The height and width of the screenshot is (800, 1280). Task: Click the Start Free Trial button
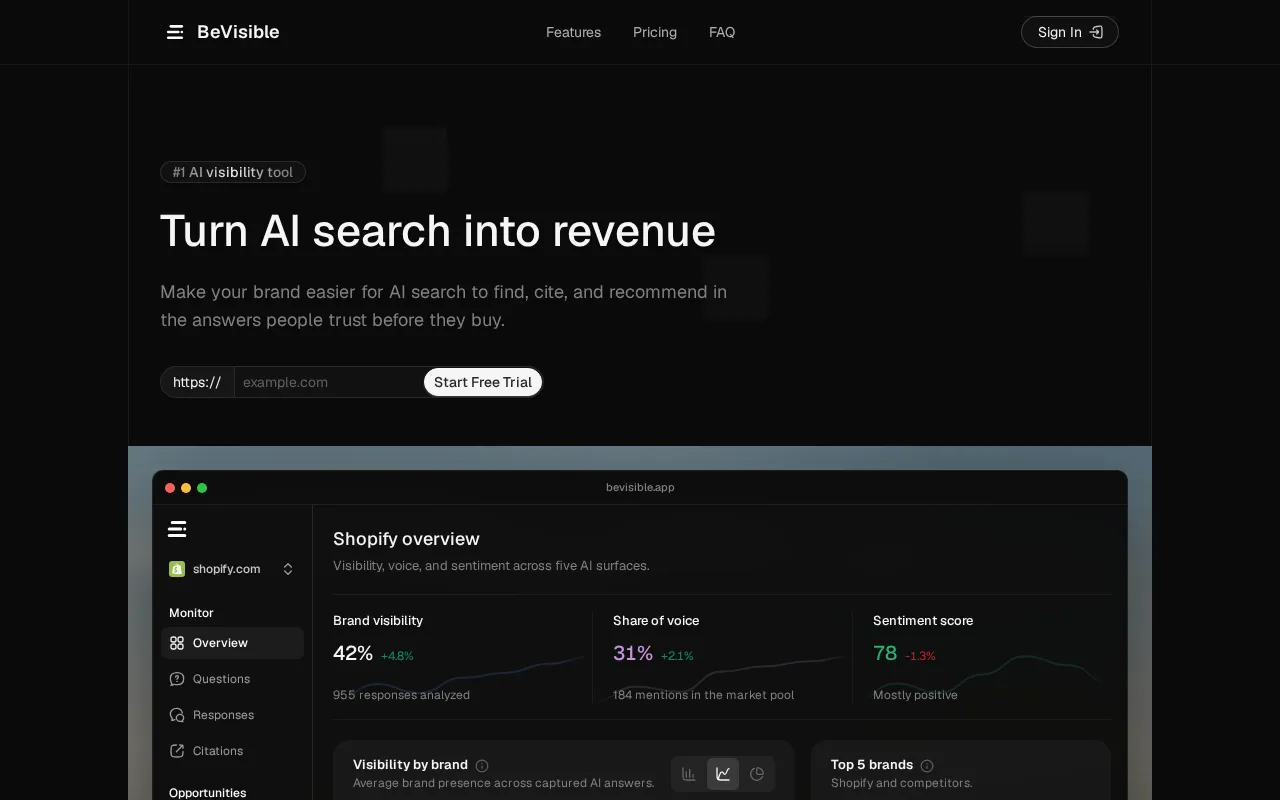(x=483, y=382)
